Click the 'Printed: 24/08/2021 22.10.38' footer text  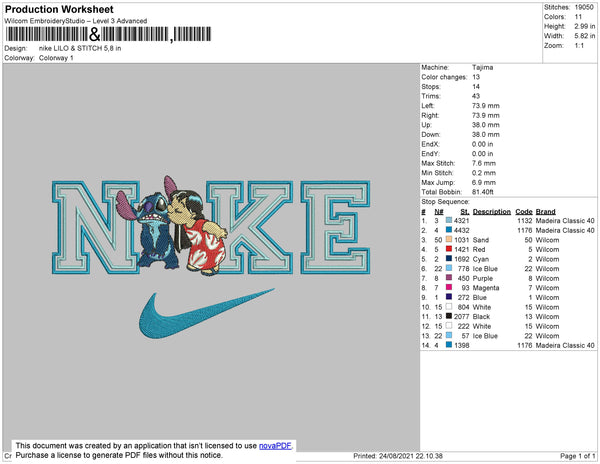pos(398,456)
